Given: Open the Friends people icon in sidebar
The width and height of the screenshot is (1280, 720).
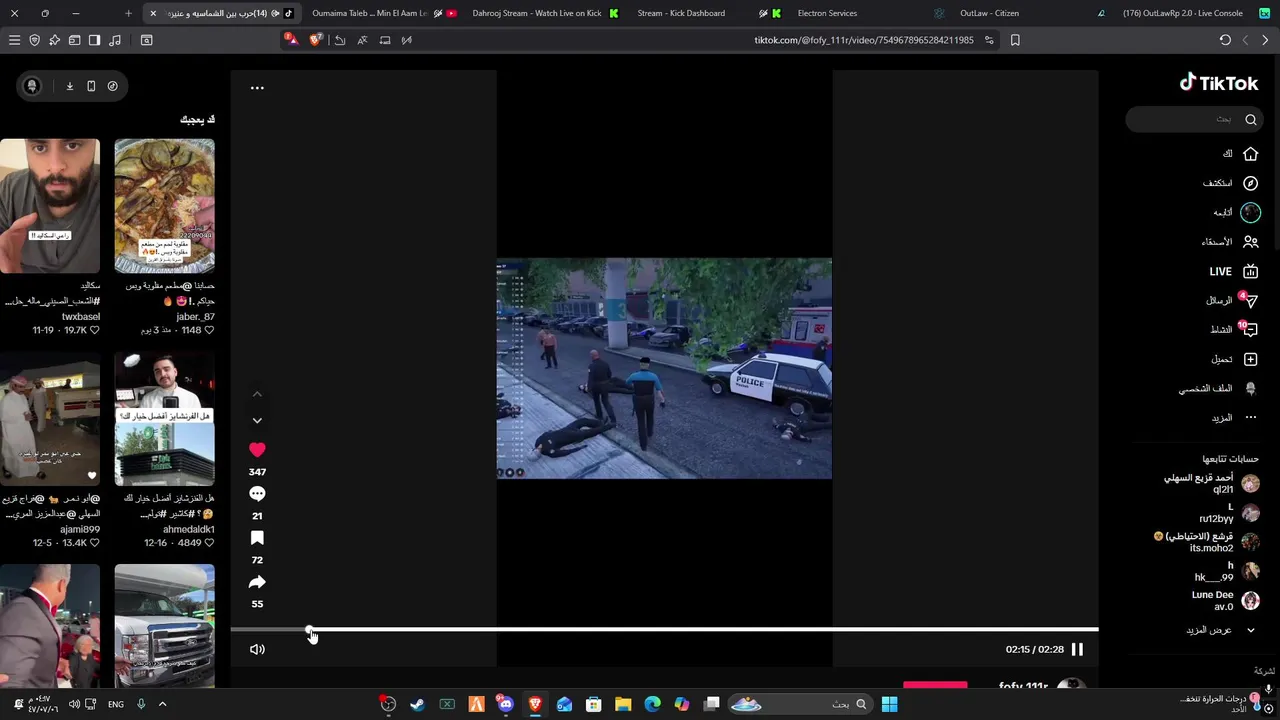Looking at the screenshot, I should click(1250, 242).
